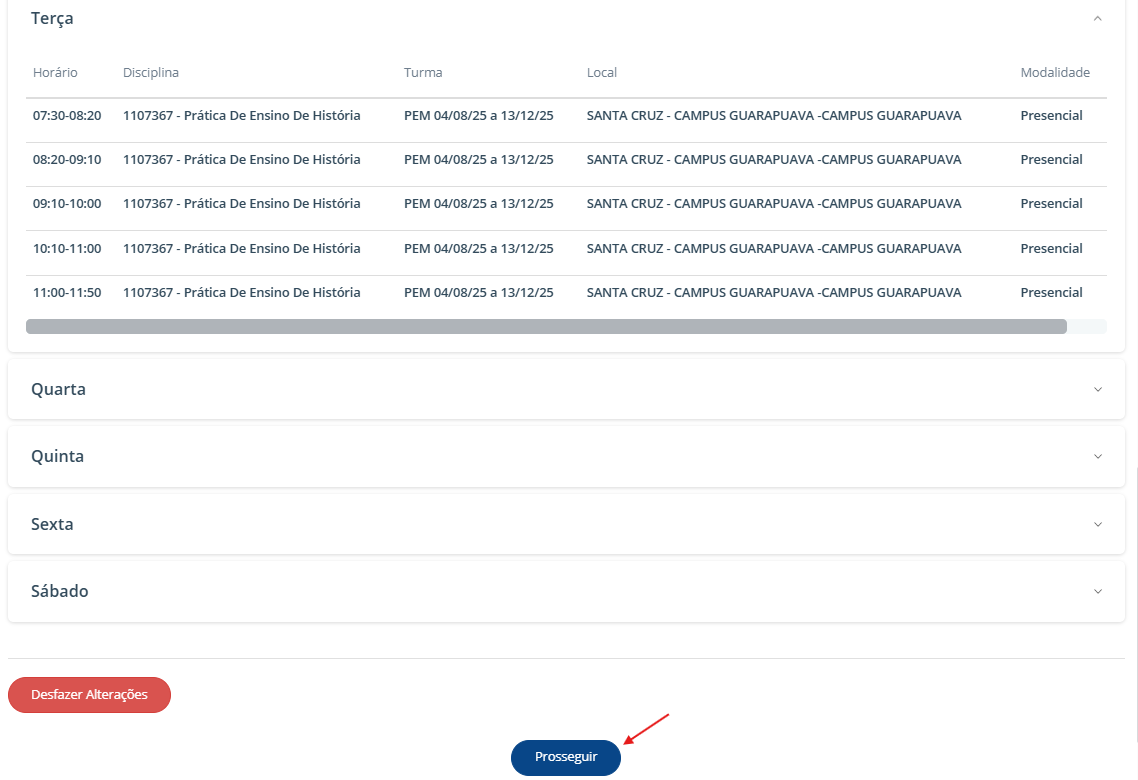Click the table's horizontal scrollbar

coord(546,326)
